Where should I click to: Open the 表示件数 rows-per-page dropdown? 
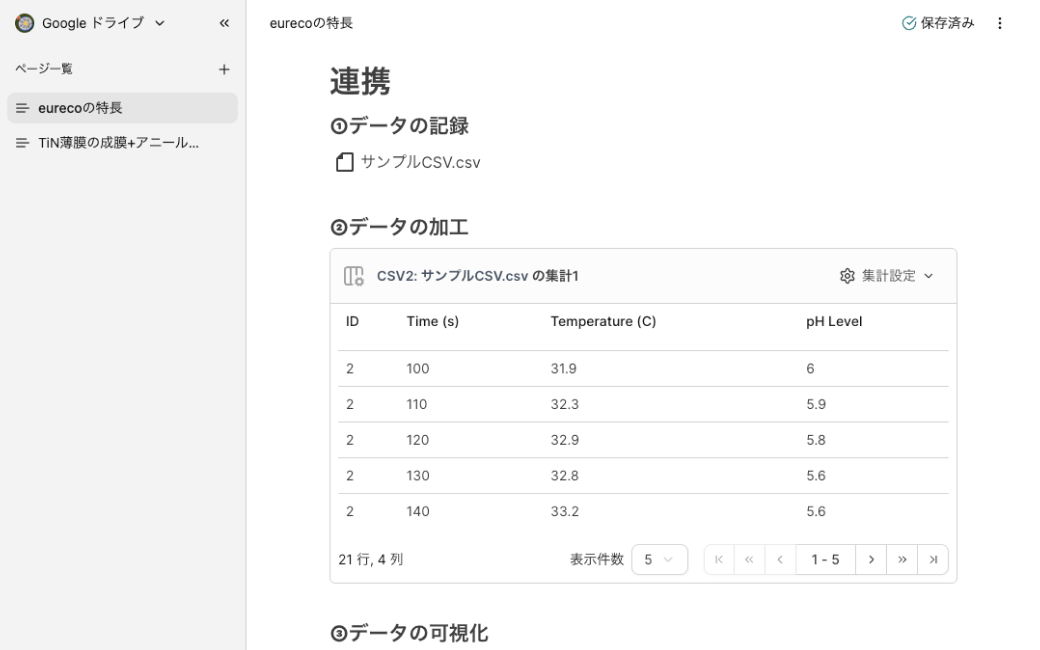click(x=659, y=560)
